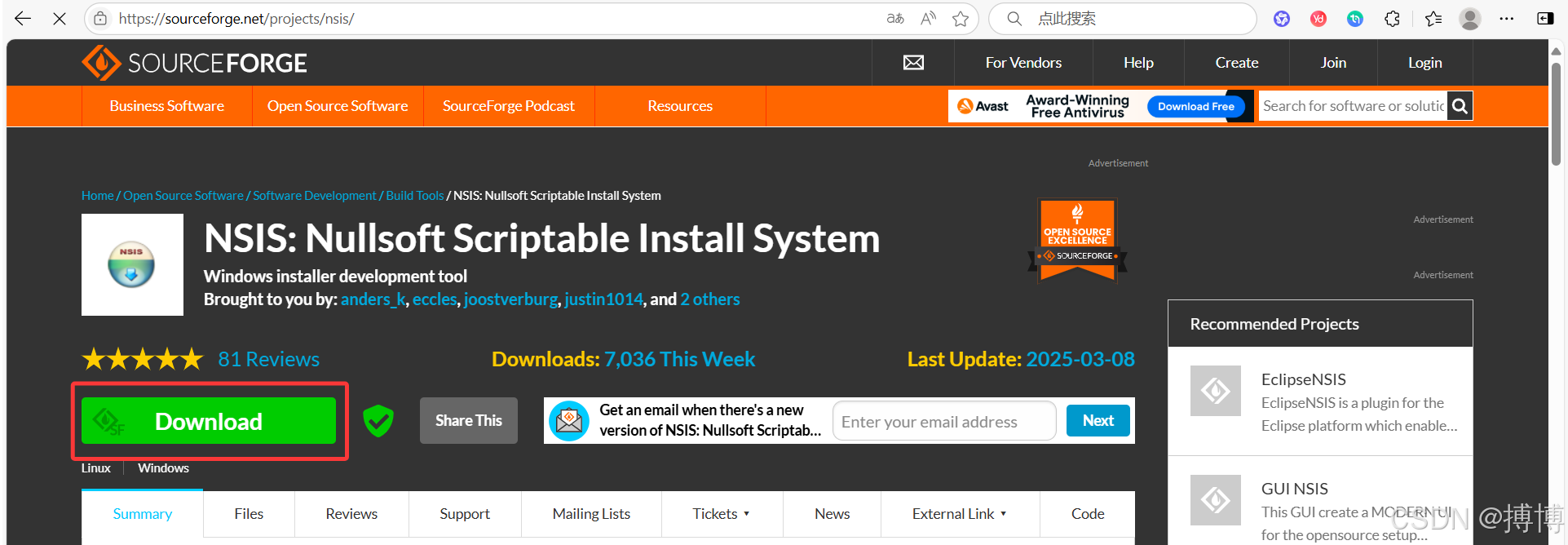The width and height of the screenshot is (1568, 545).
Task: Click the Next button for email signup
Action: (x=1098, y=421)
